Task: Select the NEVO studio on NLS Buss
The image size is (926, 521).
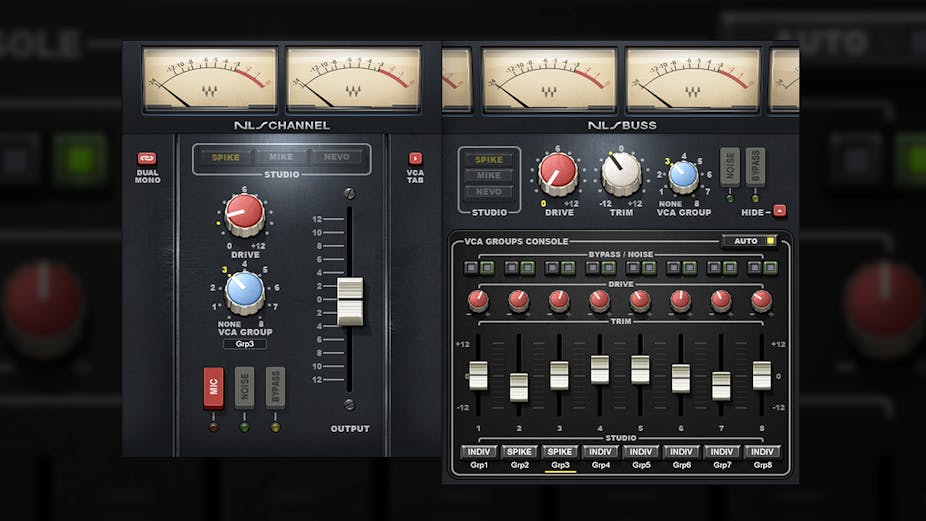Action: [x=489, y=192]
